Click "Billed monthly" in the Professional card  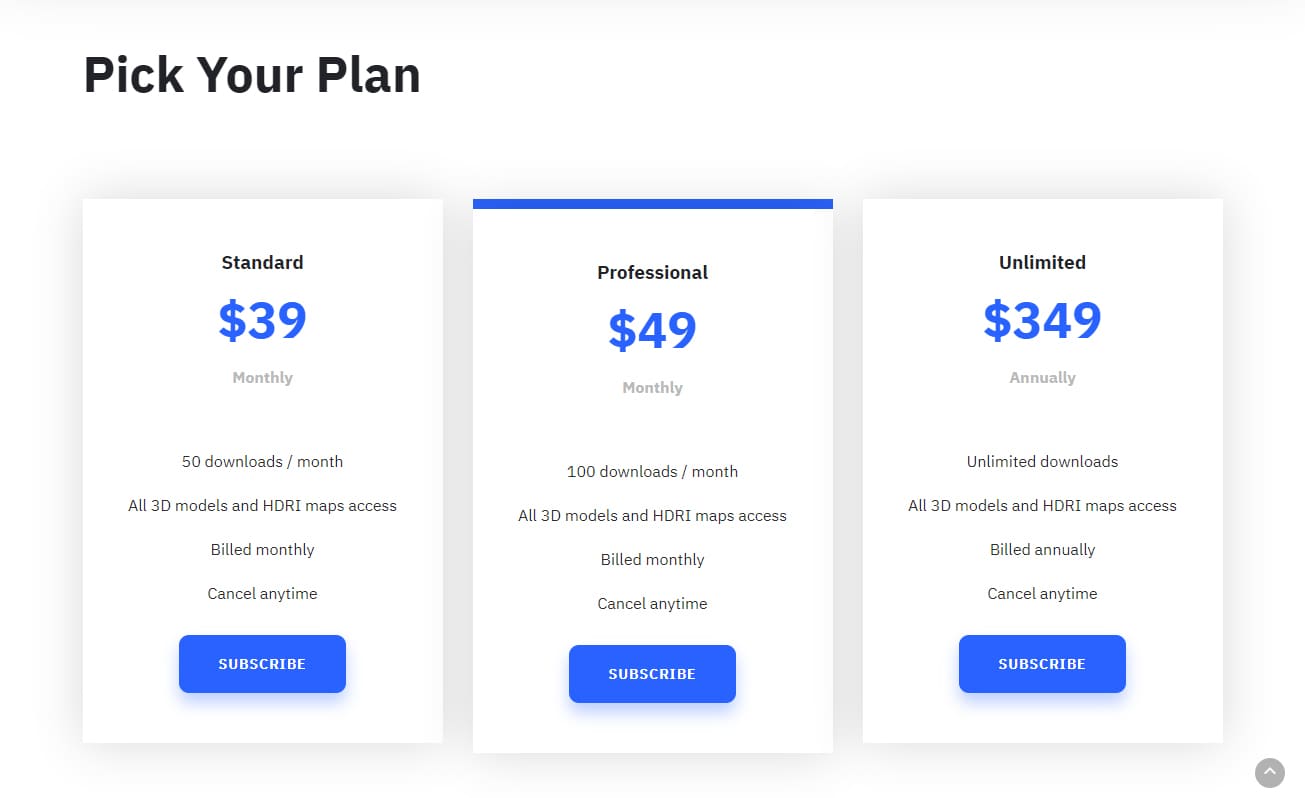click(652, 560)
